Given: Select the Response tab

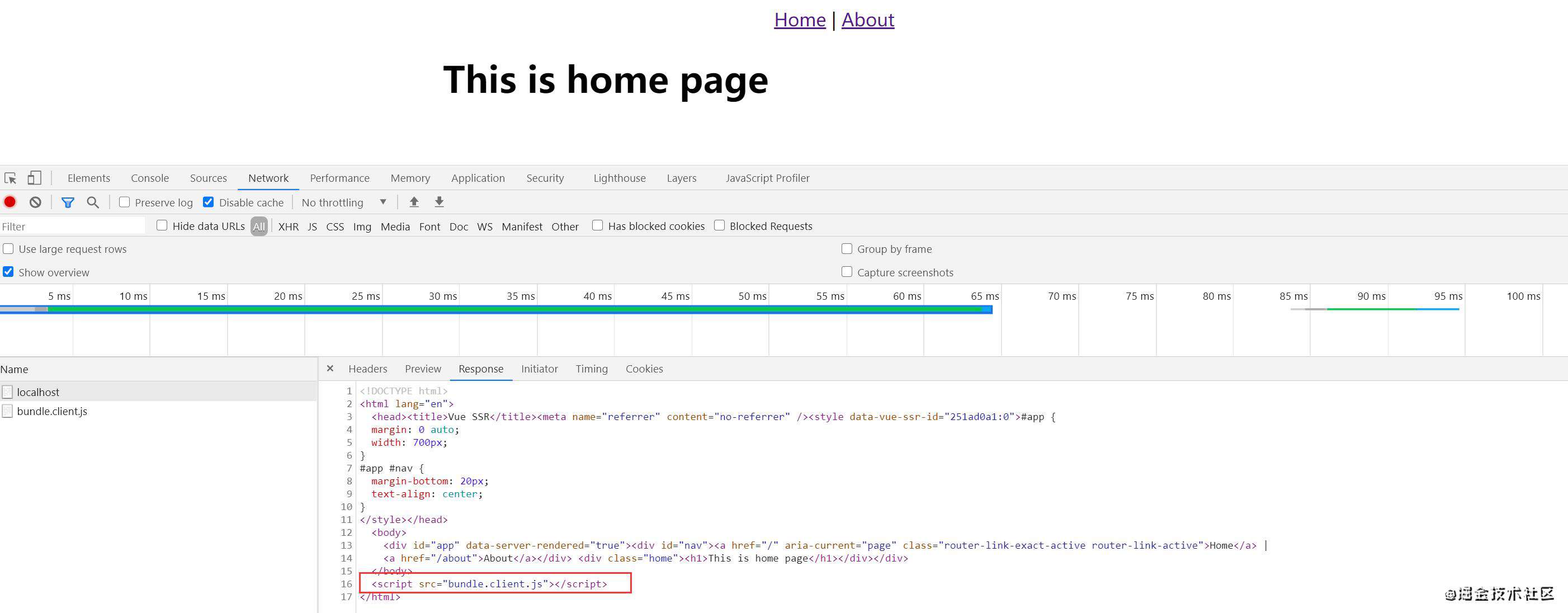Looking at the screenshot, I should coord(481,369).
